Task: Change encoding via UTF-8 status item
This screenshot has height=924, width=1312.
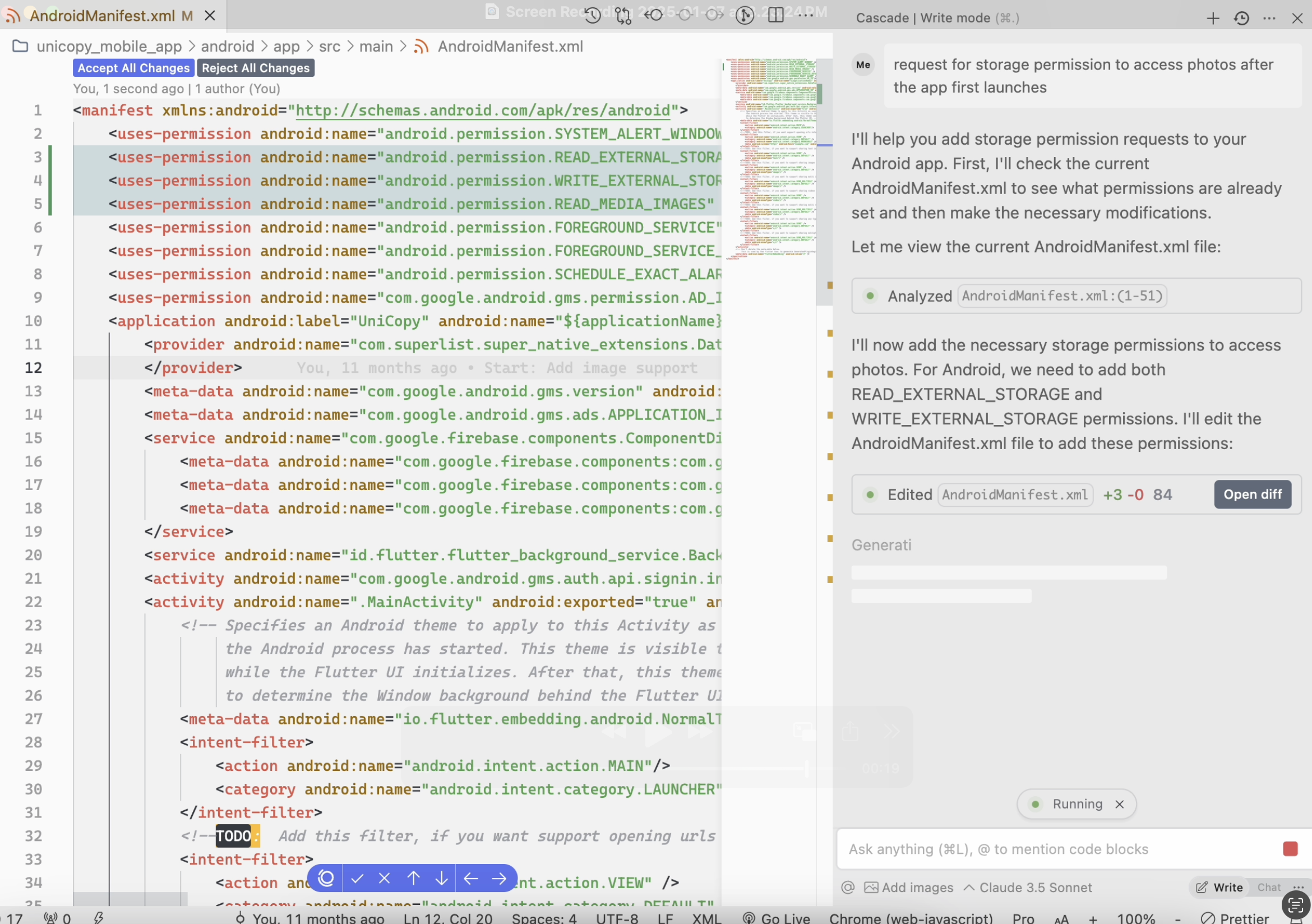Action: [x=617, y=918]
